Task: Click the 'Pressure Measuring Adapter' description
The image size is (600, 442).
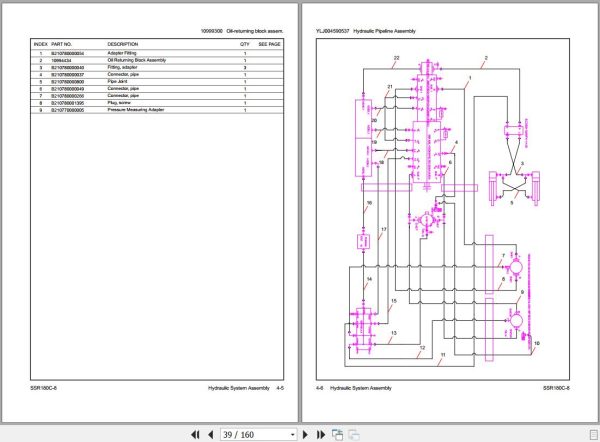Action: coord(135,110)
